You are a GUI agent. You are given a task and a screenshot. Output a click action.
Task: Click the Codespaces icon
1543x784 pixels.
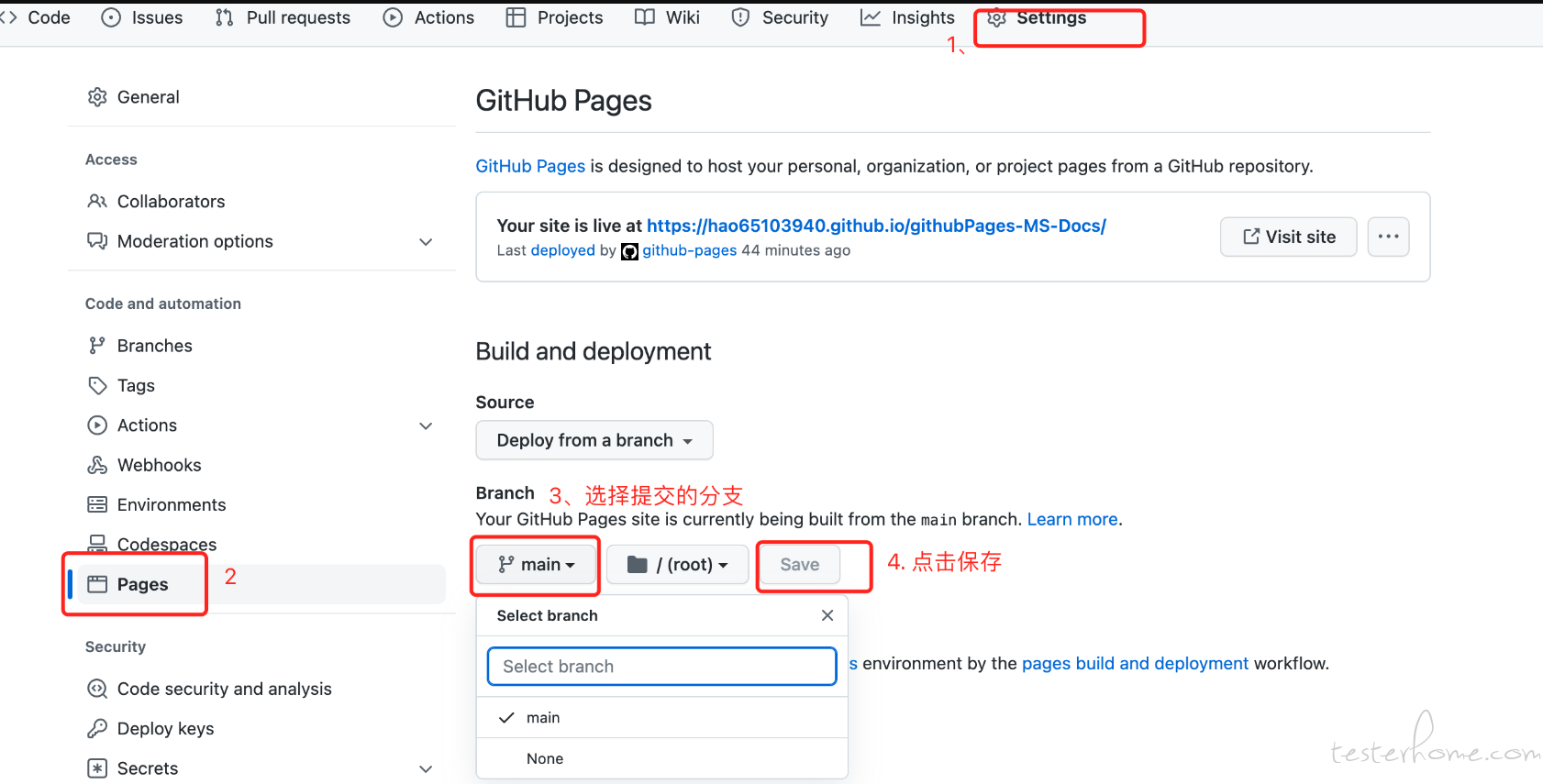[97, 544]
